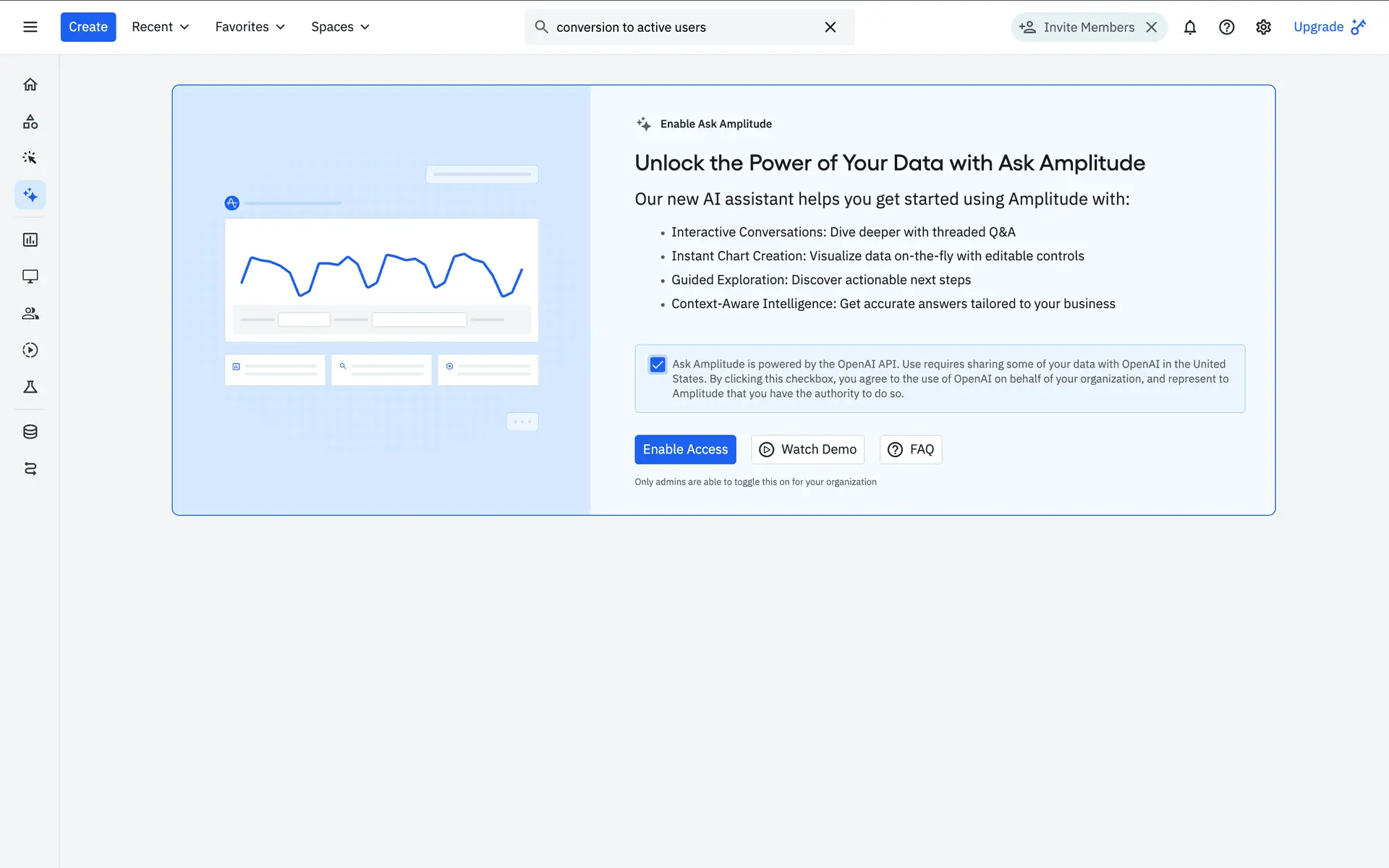Screen dimensions: 1389x868
Task: Expand the Spaces dropdown
Action: (340, 27)
